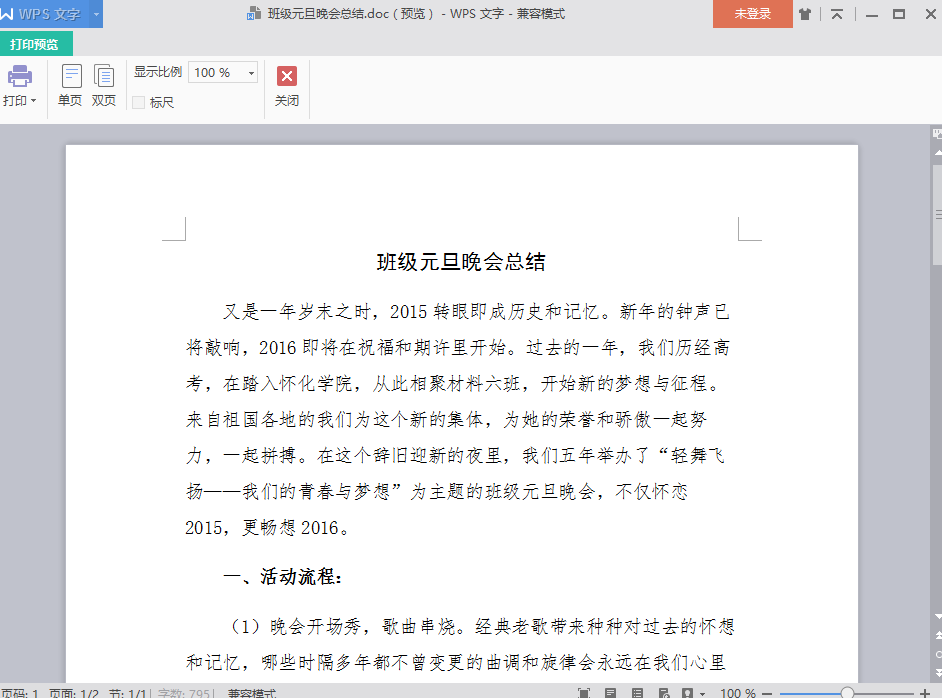Open the Print (打印) dropdown arrow

coord(33,101)
